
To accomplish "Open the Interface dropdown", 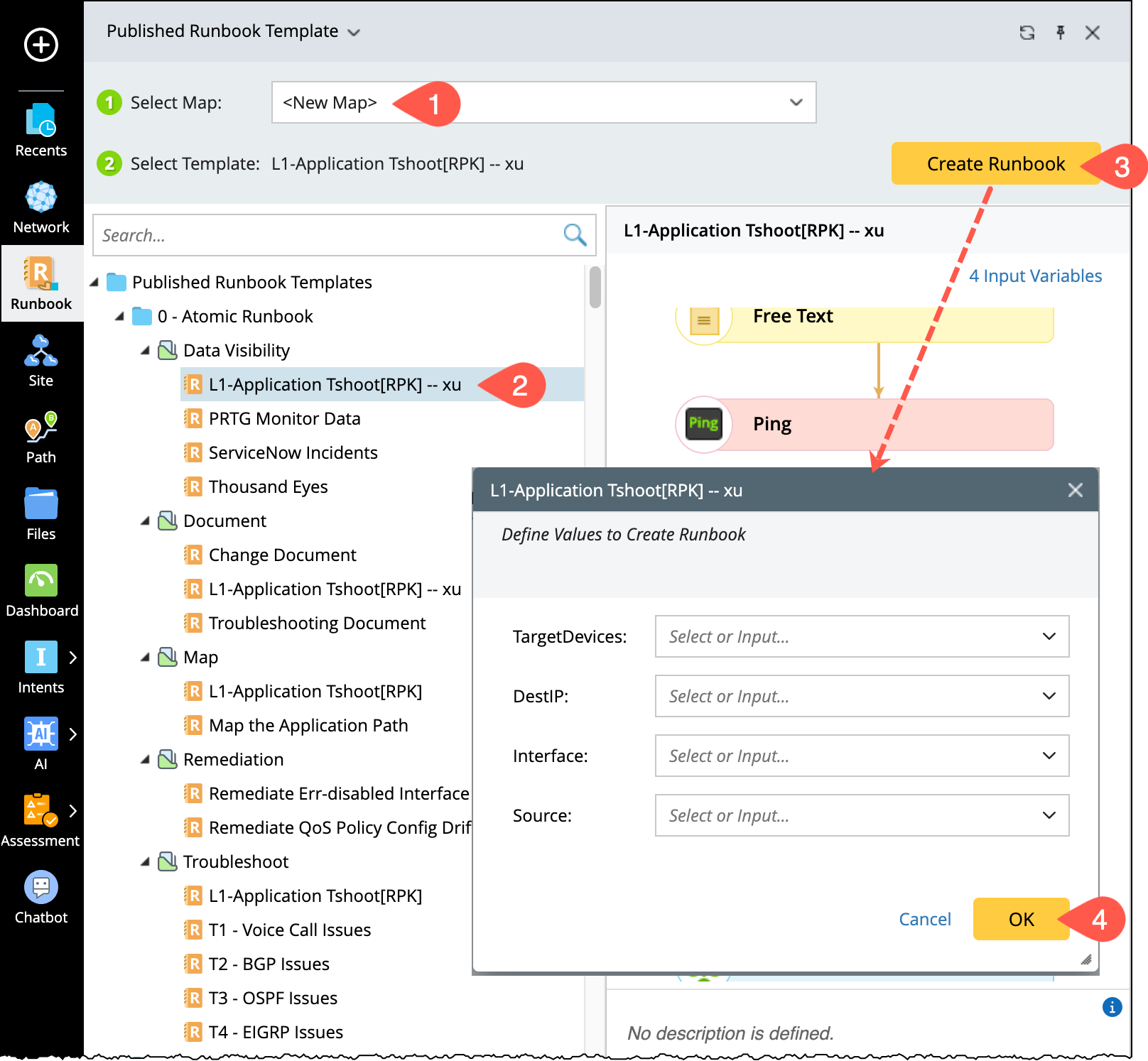I will pyautogui.click(x=1049, y=756).
